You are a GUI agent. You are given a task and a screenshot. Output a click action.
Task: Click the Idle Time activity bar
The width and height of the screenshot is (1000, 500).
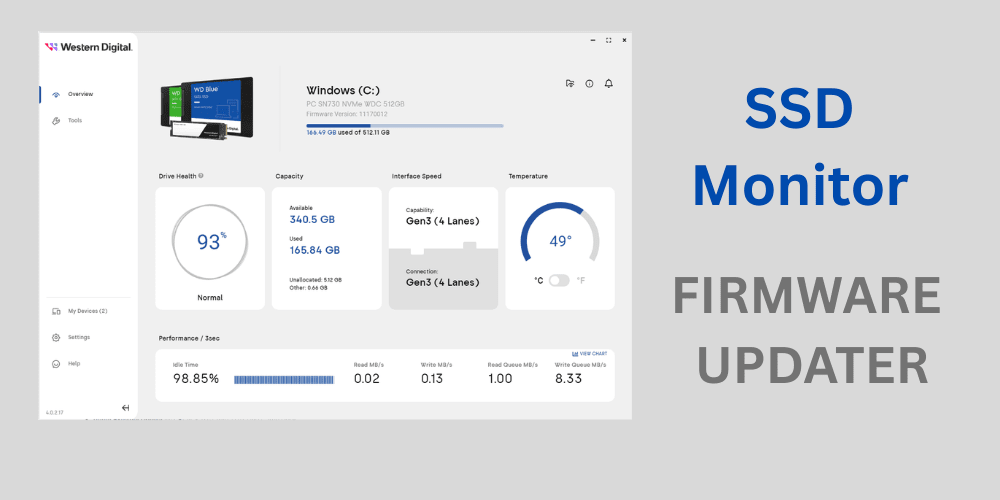click(284, 379)
